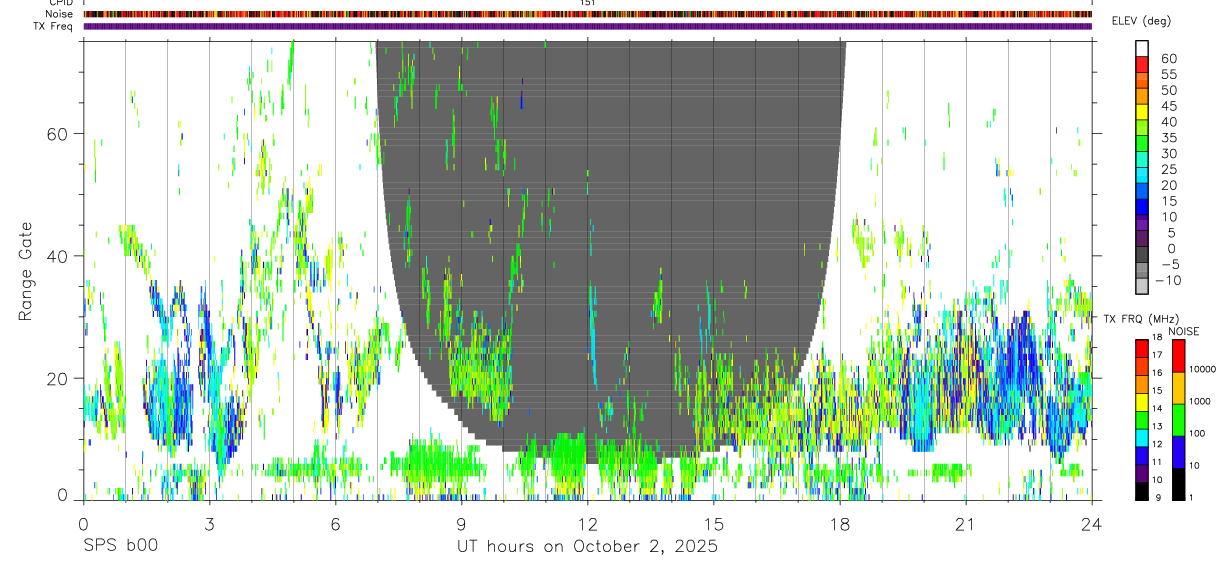The image size is (1228, 567).
Task: Click x-axis tick label '12'
Action: click(x=587, y=523)
